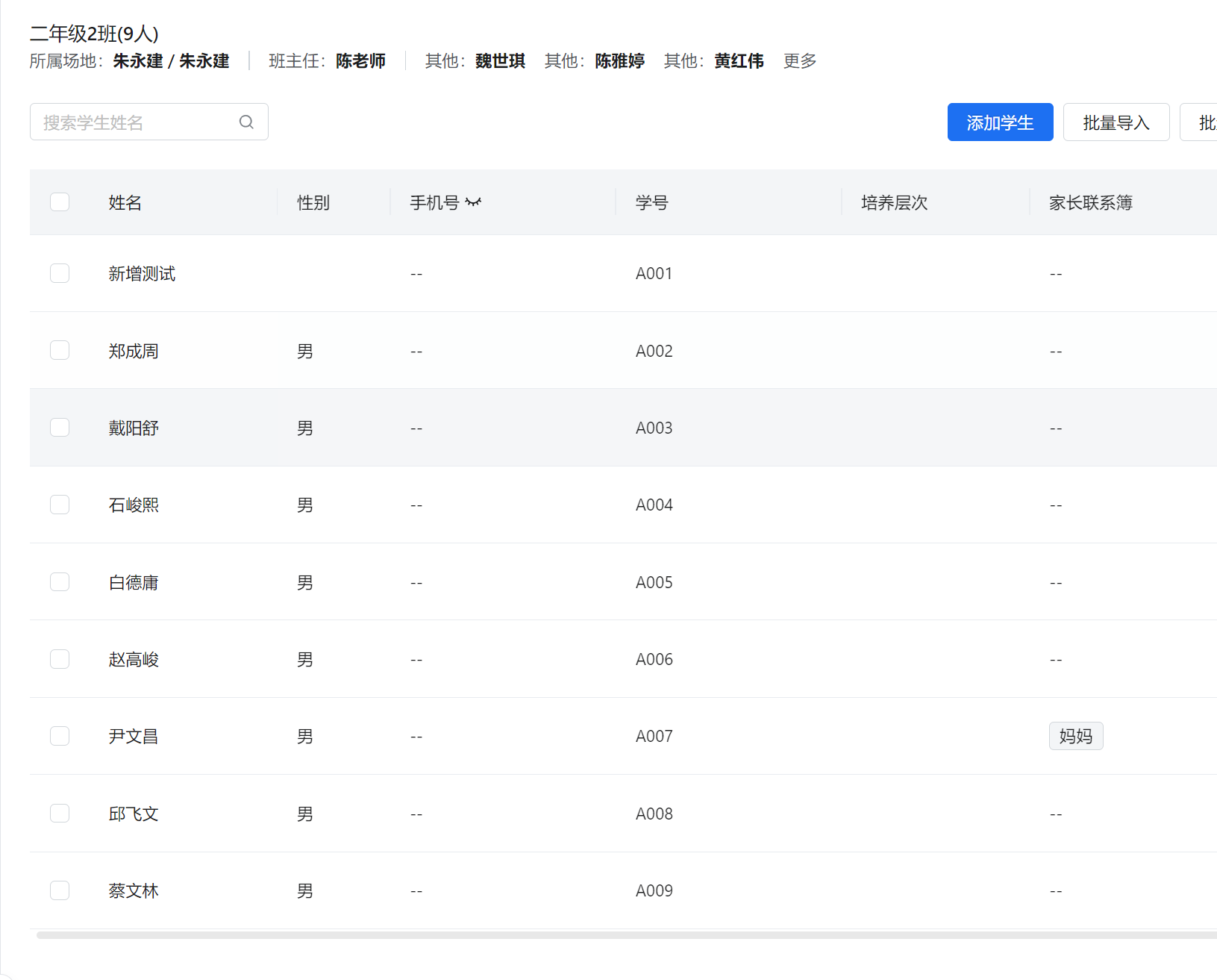Click teacher name 陈雅婷
The height and width of the screenshot is (980, 1217).
click(x=619, y=60)
